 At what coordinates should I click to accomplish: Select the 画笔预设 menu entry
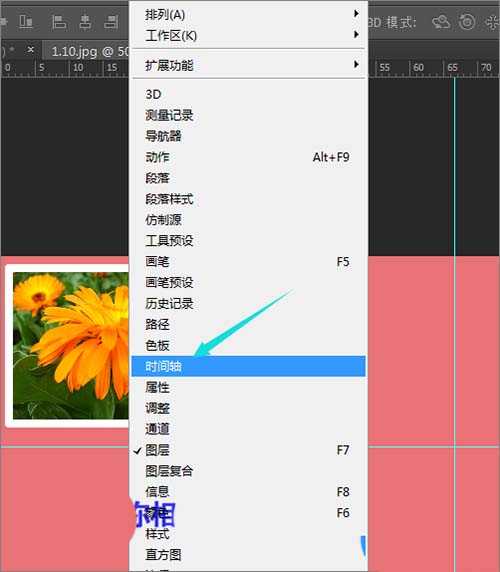tap(248, 282)
